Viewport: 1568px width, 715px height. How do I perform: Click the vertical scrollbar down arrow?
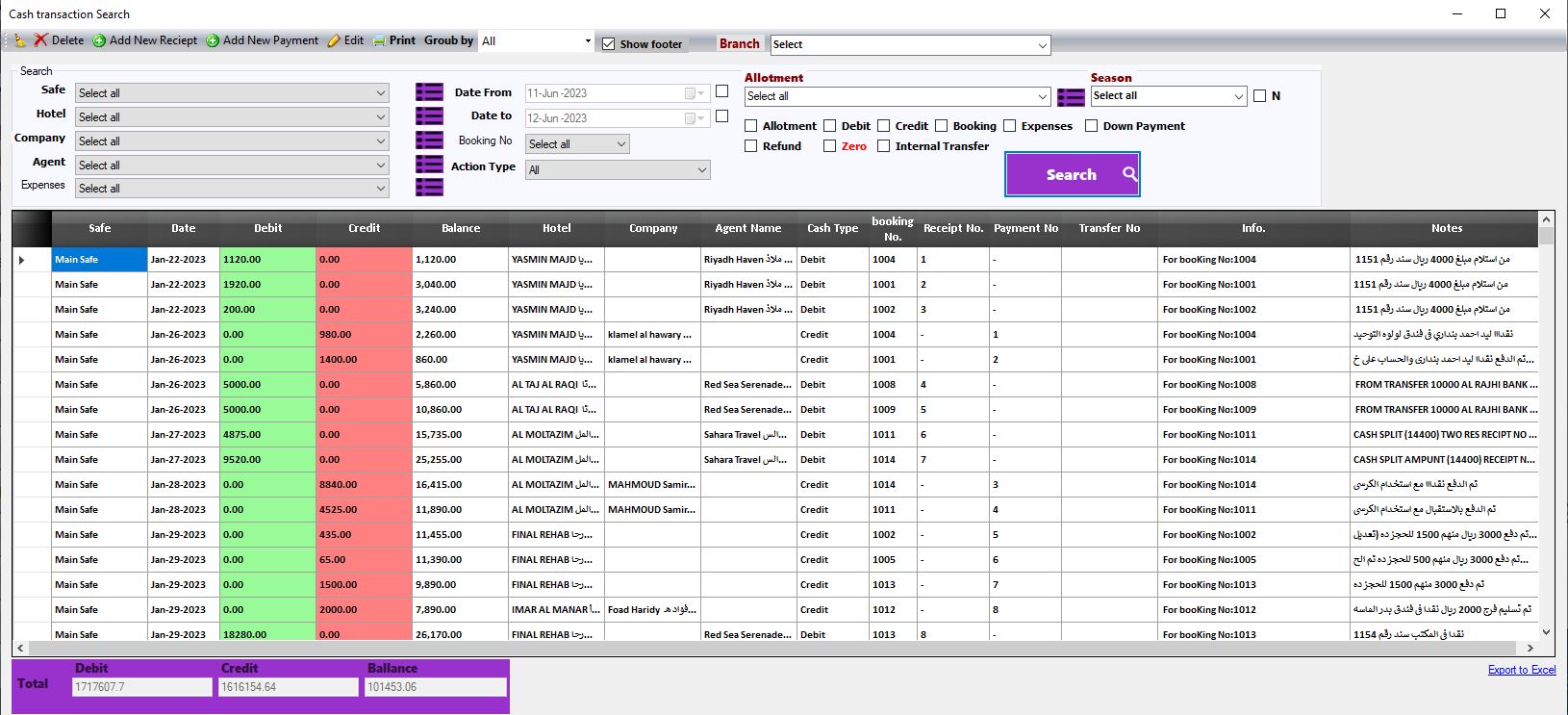[1546, 632]
